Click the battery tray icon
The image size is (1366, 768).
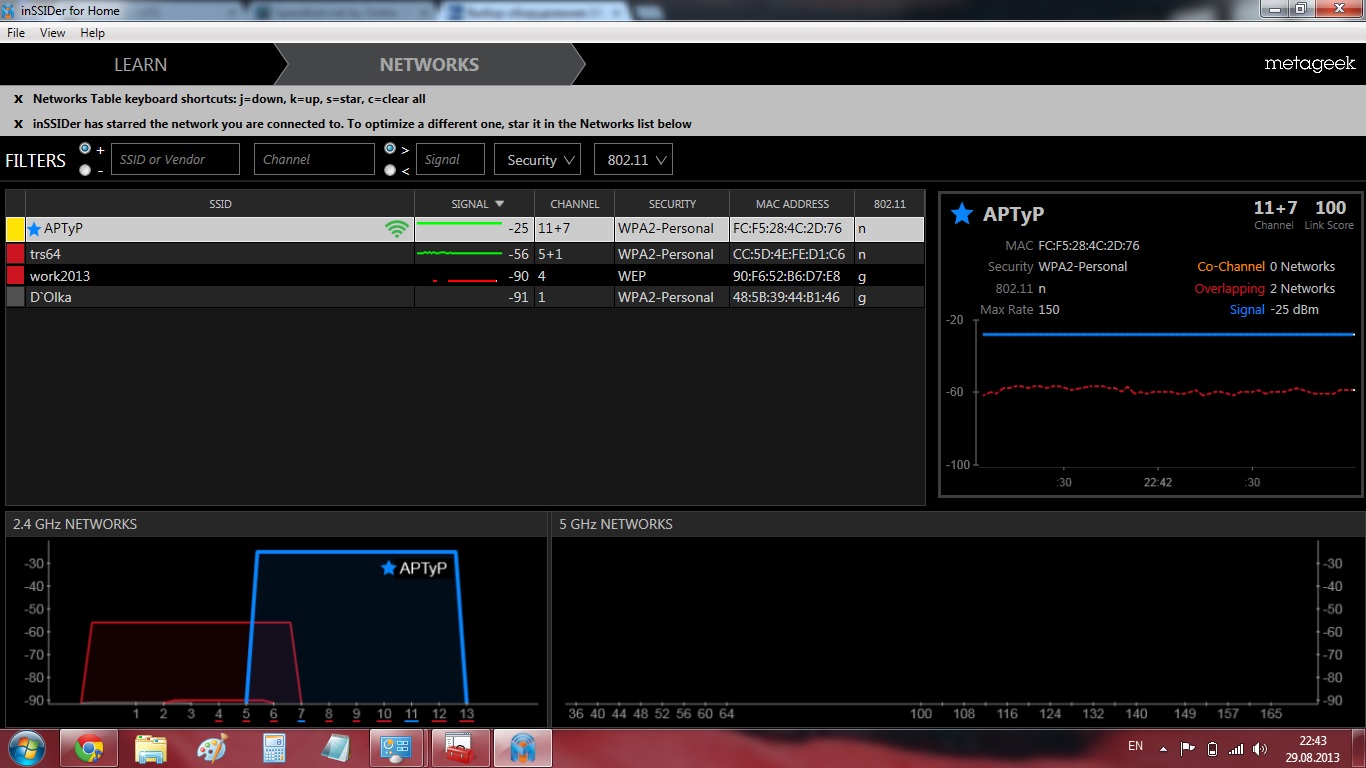(1213, 748)
